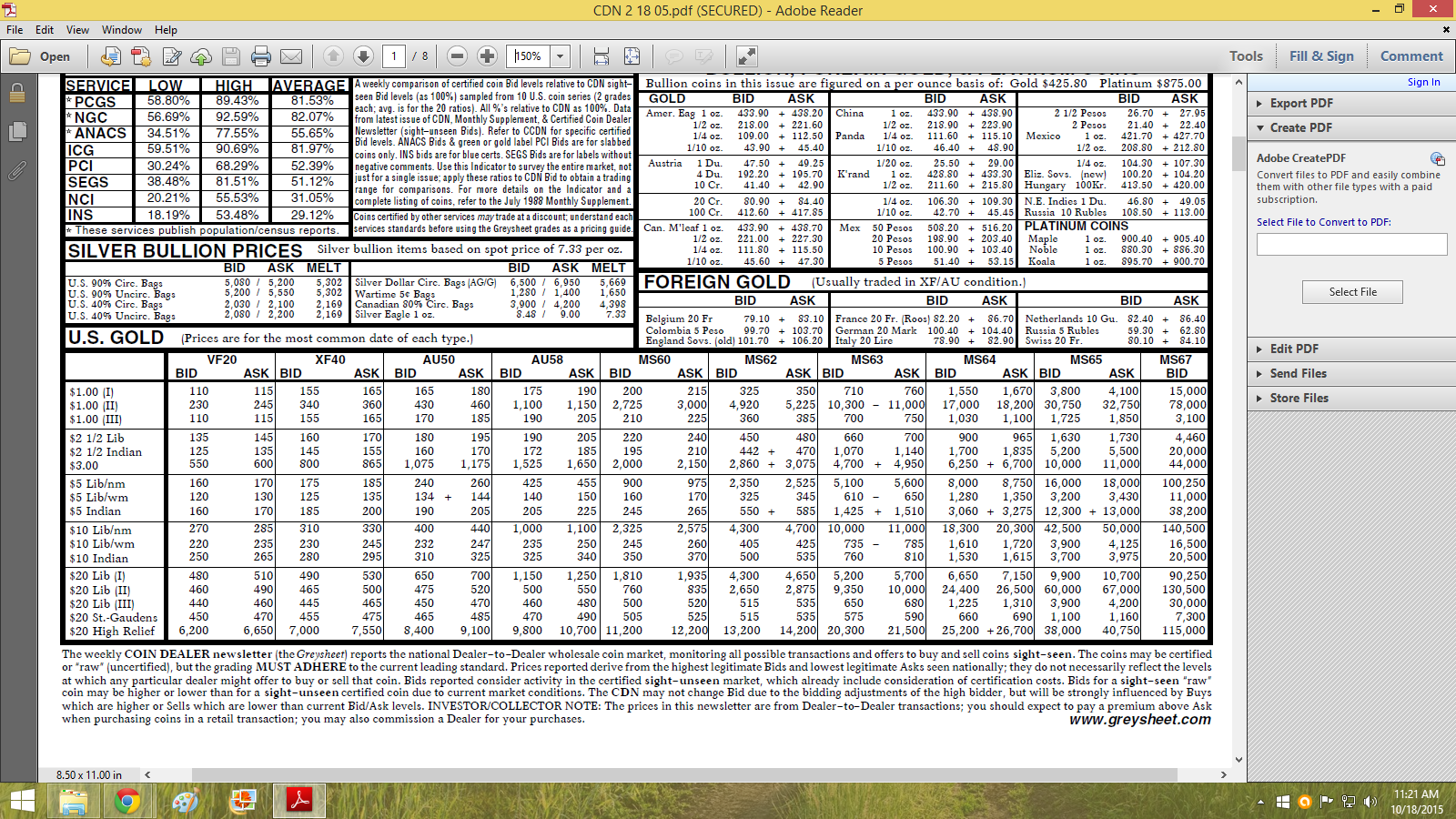Switch to the Fill & Sign tab
This screenshot has width=1456, height=819.
1321,56
